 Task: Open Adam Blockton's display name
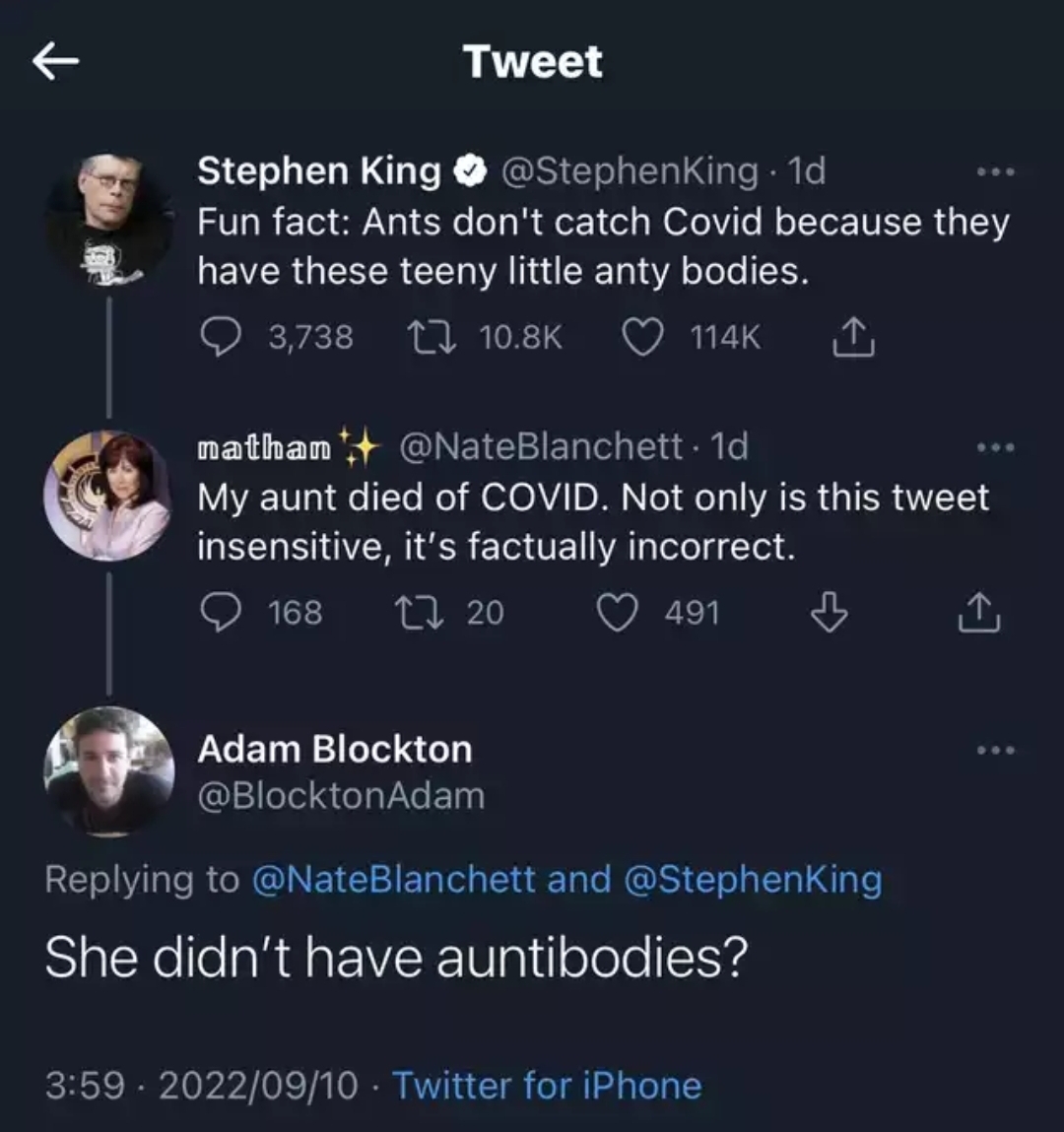(335, 749)
